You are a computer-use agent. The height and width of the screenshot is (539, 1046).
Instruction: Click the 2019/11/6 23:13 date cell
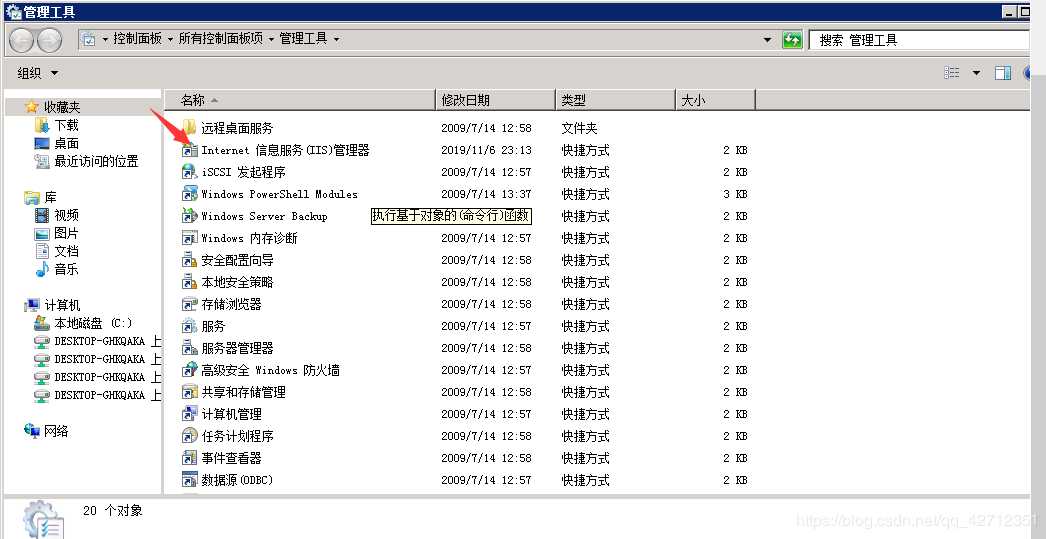[x=486, y=150]
